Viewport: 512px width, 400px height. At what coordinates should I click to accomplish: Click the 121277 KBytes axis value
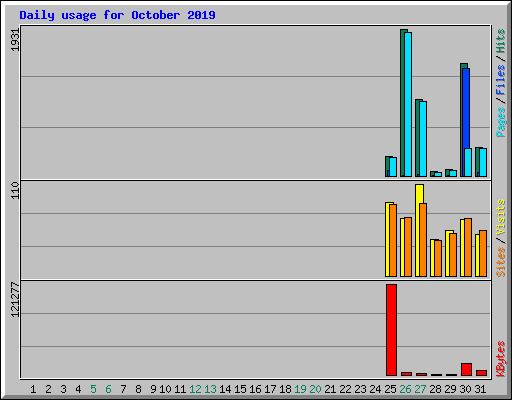(x=15, y=300)
